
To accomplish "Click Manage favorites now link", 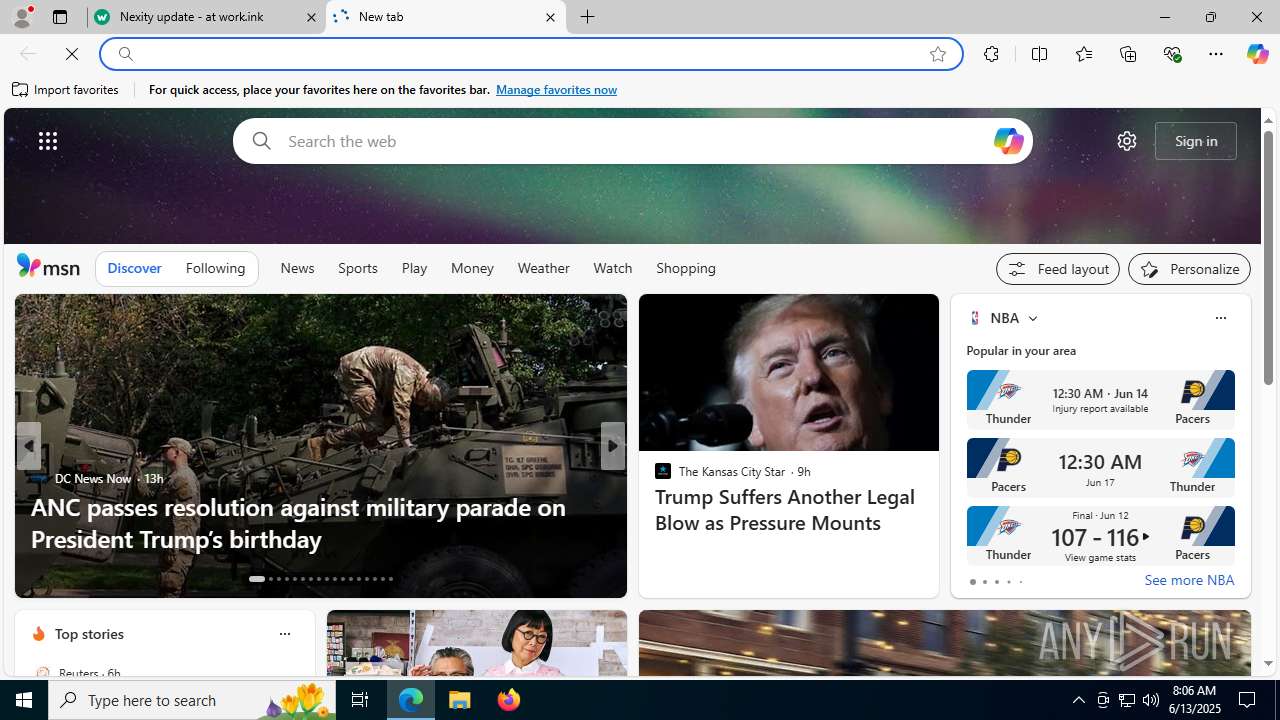I will tap(556, 90).
